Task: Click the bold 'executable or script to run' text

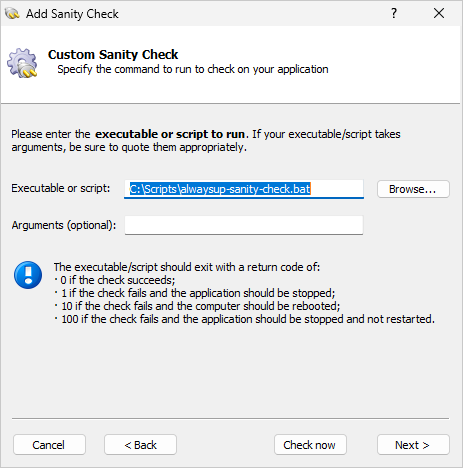Action: click(x=170, y=134)
